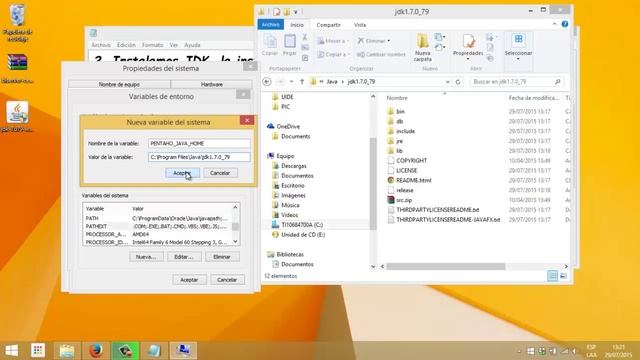Click Cancelar in Nueva variable dialog

220,173
